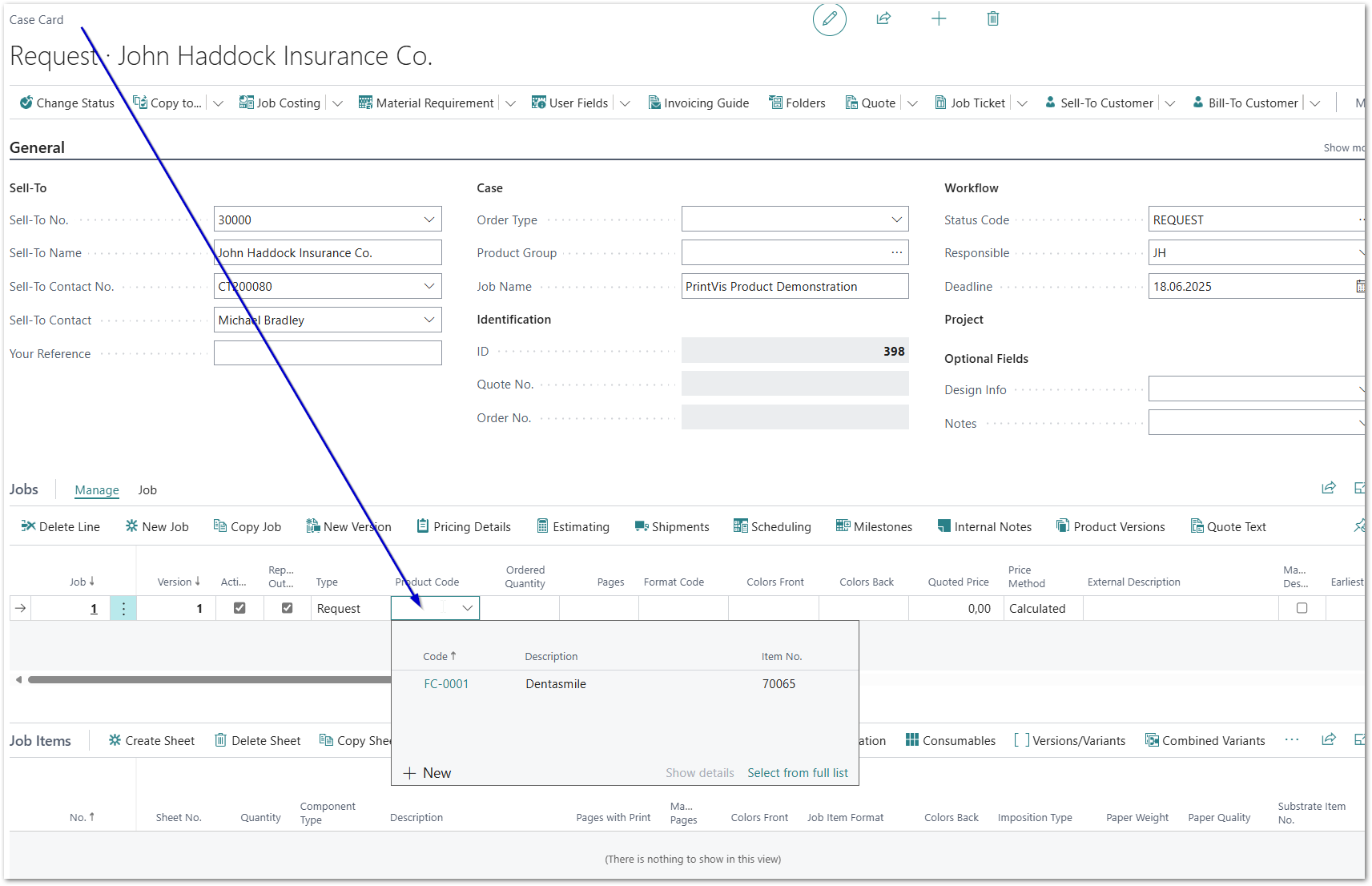
Task: Switch to the Manage tab in Jobs
Action: point(97,490)
